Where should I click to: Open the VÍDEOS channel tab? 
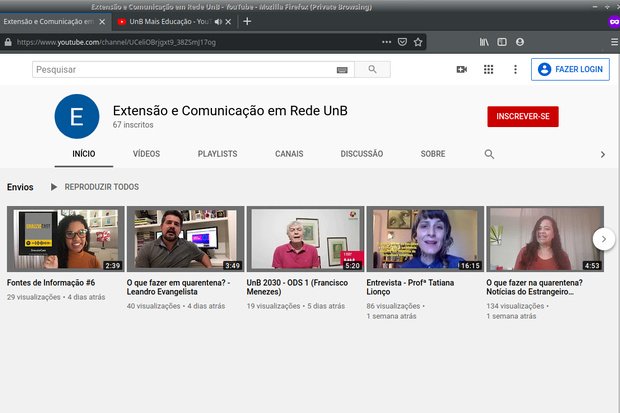[x=146, y=154]
